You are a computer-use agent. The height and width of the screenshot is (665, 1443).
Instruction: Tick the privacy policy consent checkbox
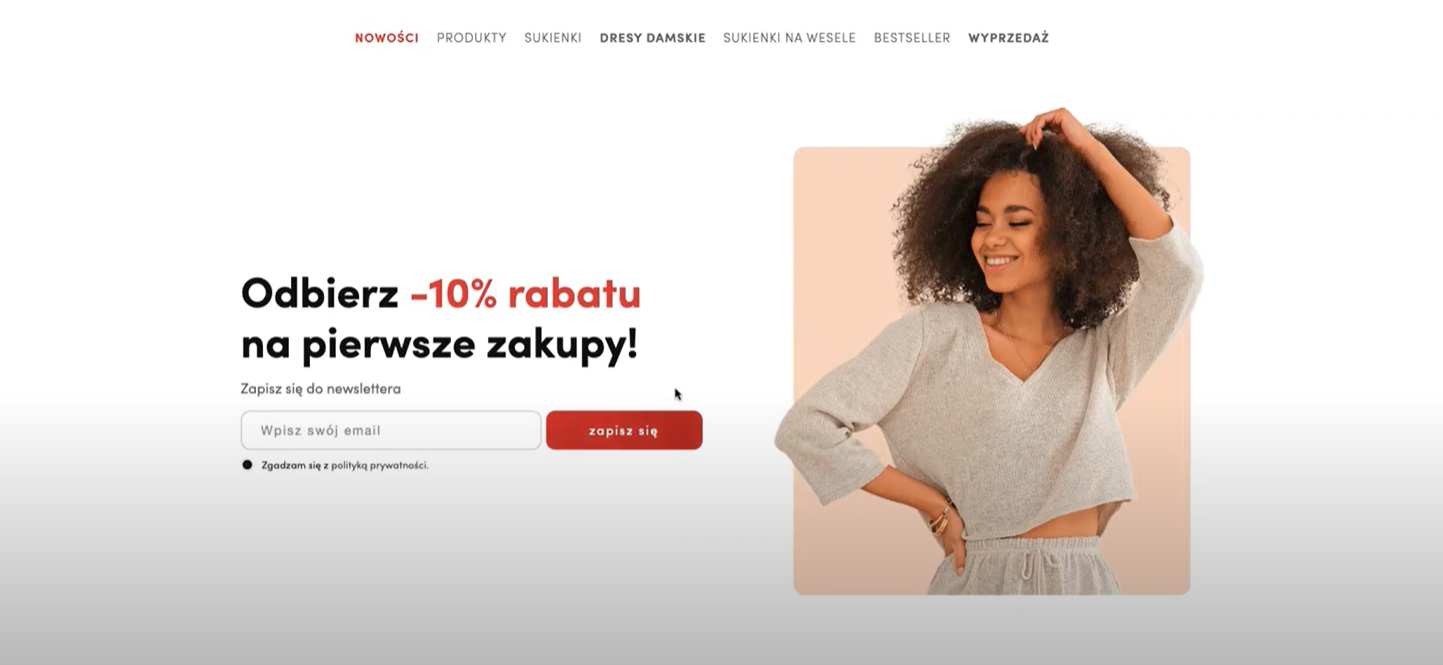tap(247, 465)
